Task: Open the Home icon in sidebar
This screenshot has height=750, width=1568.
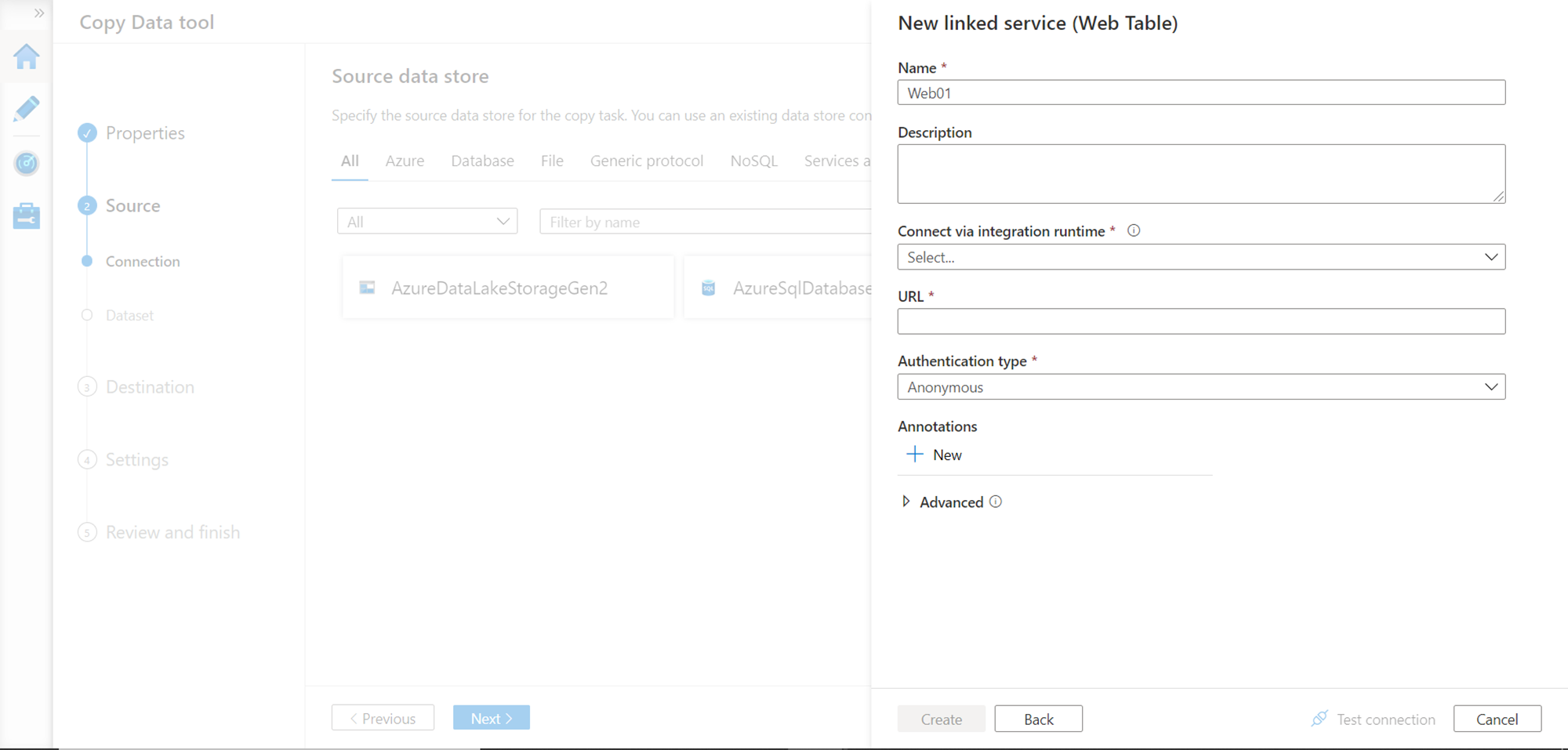Action: [x=27, y=56]
